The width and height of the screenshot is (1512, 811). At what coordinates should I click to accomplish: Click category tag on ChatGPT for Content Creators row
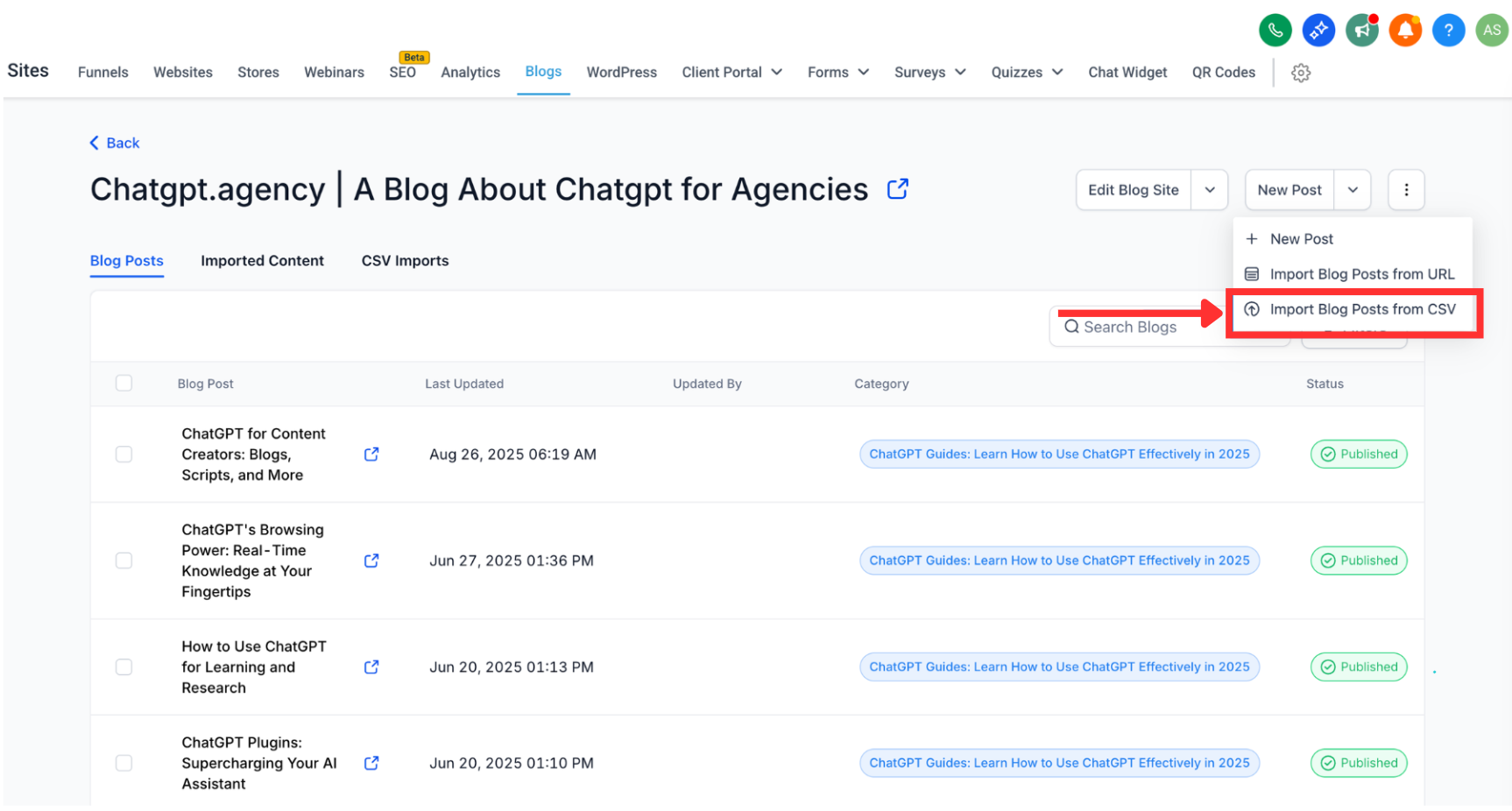(x=1059, y=455)
